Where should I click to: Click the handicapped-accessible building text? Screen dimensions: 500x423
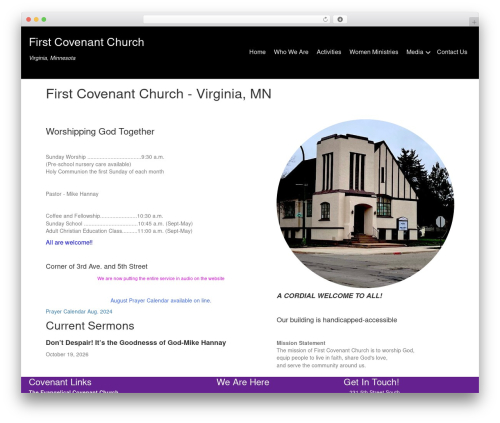pyautogui.click(x=337, y=320)
